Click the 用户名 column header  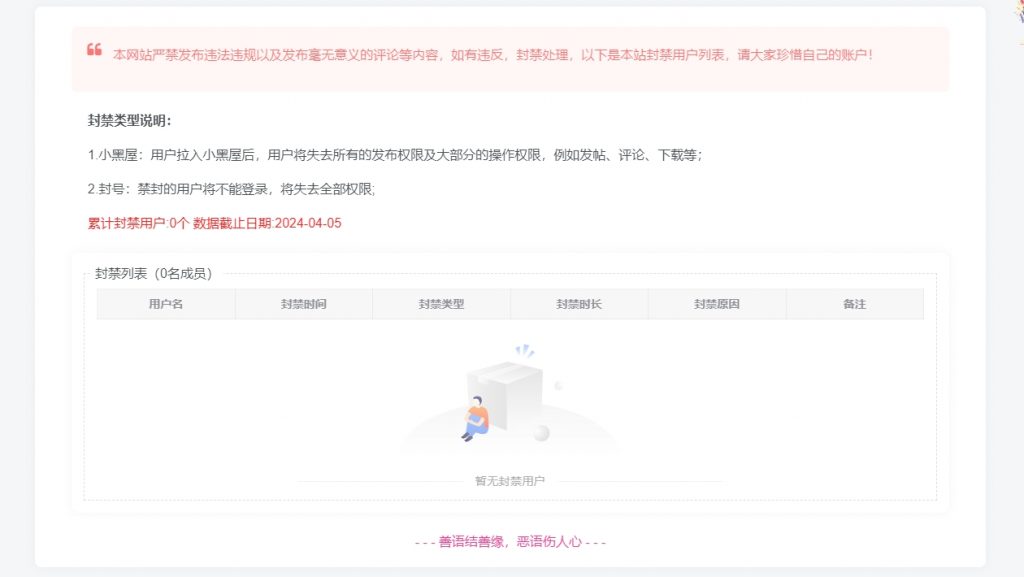tap(166, 304)
